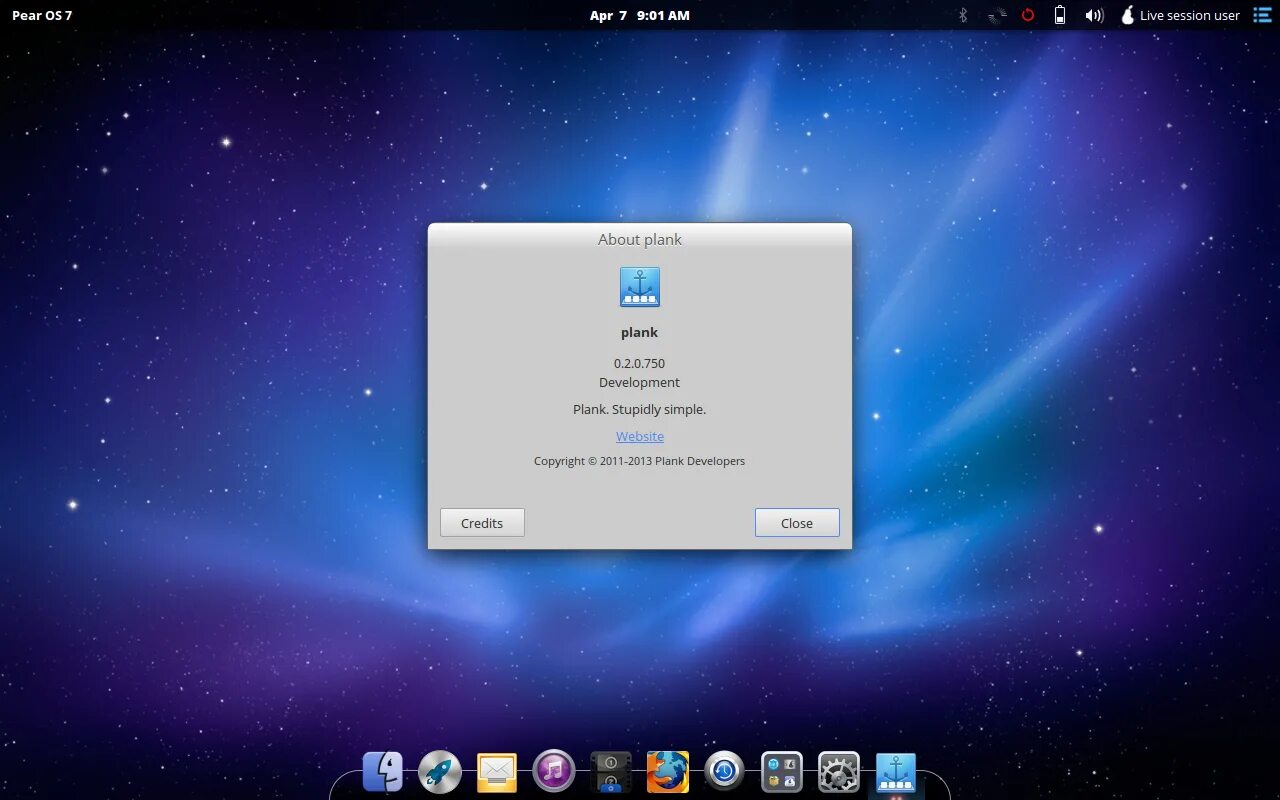Viewport: 1280px width, 800px height.
Task: Launch the purple music player in the dock
Action: point(554,771)
